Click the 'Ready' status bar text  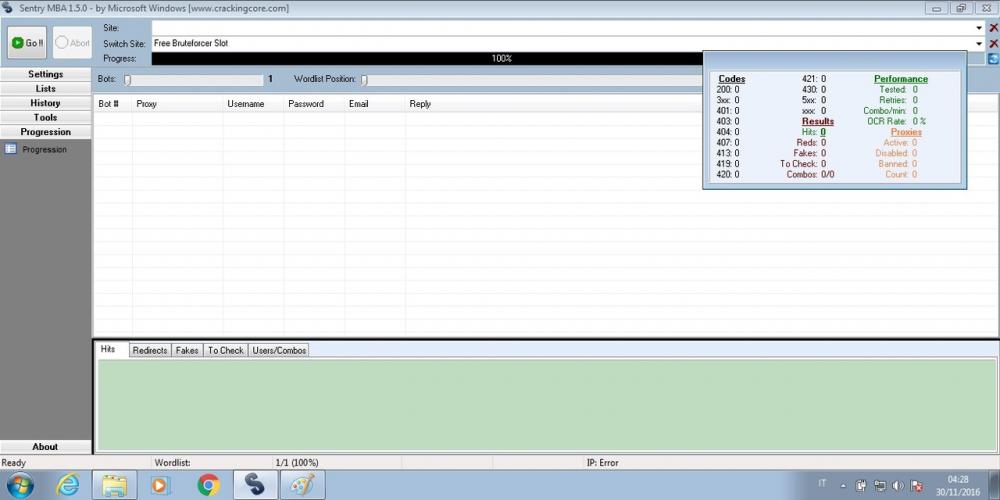(13, 462)
